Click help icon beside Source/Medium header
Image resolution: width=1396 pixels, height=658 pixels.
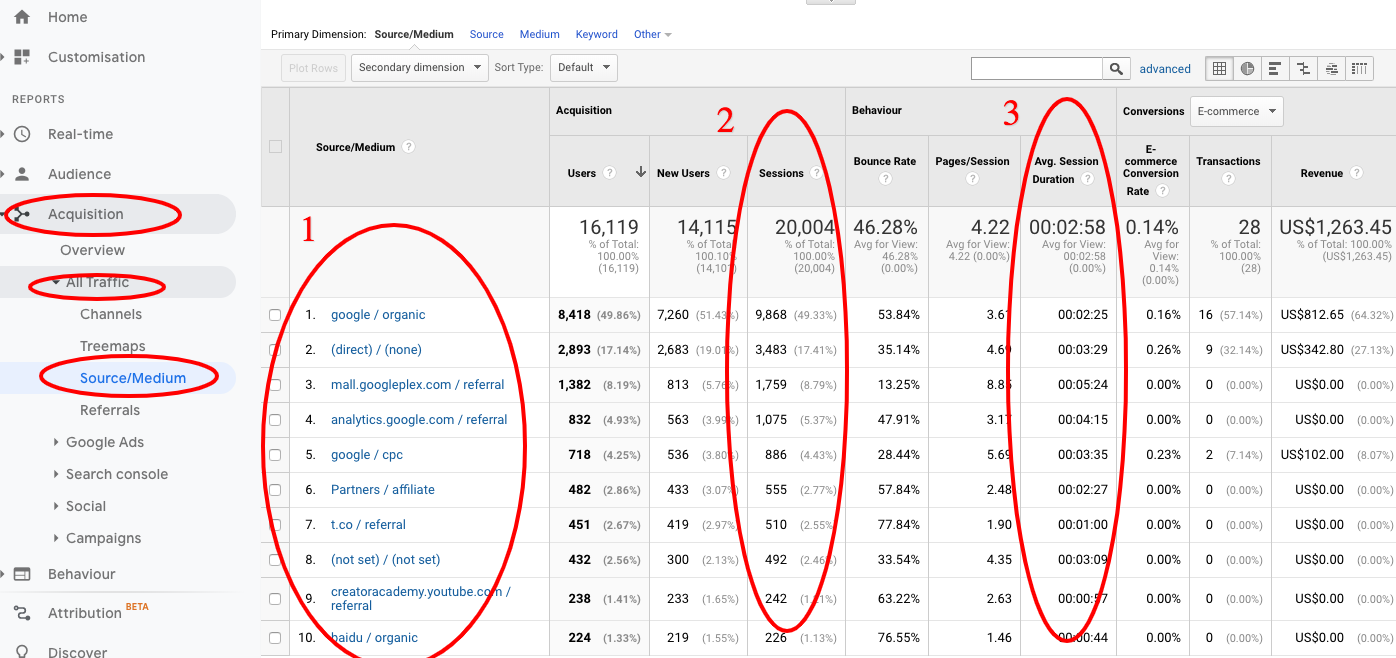click(x=408, y=147)
